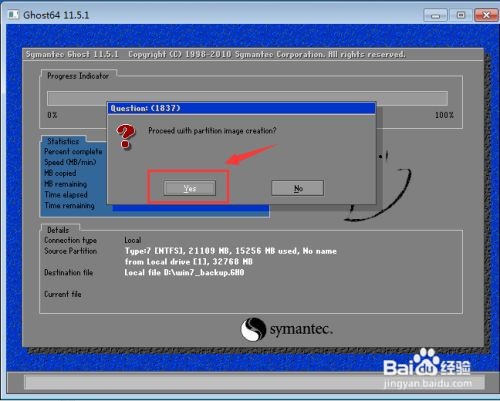500x401 pixels.
Task: Maximize the Ghost64 window
Action: click(461, 15)
